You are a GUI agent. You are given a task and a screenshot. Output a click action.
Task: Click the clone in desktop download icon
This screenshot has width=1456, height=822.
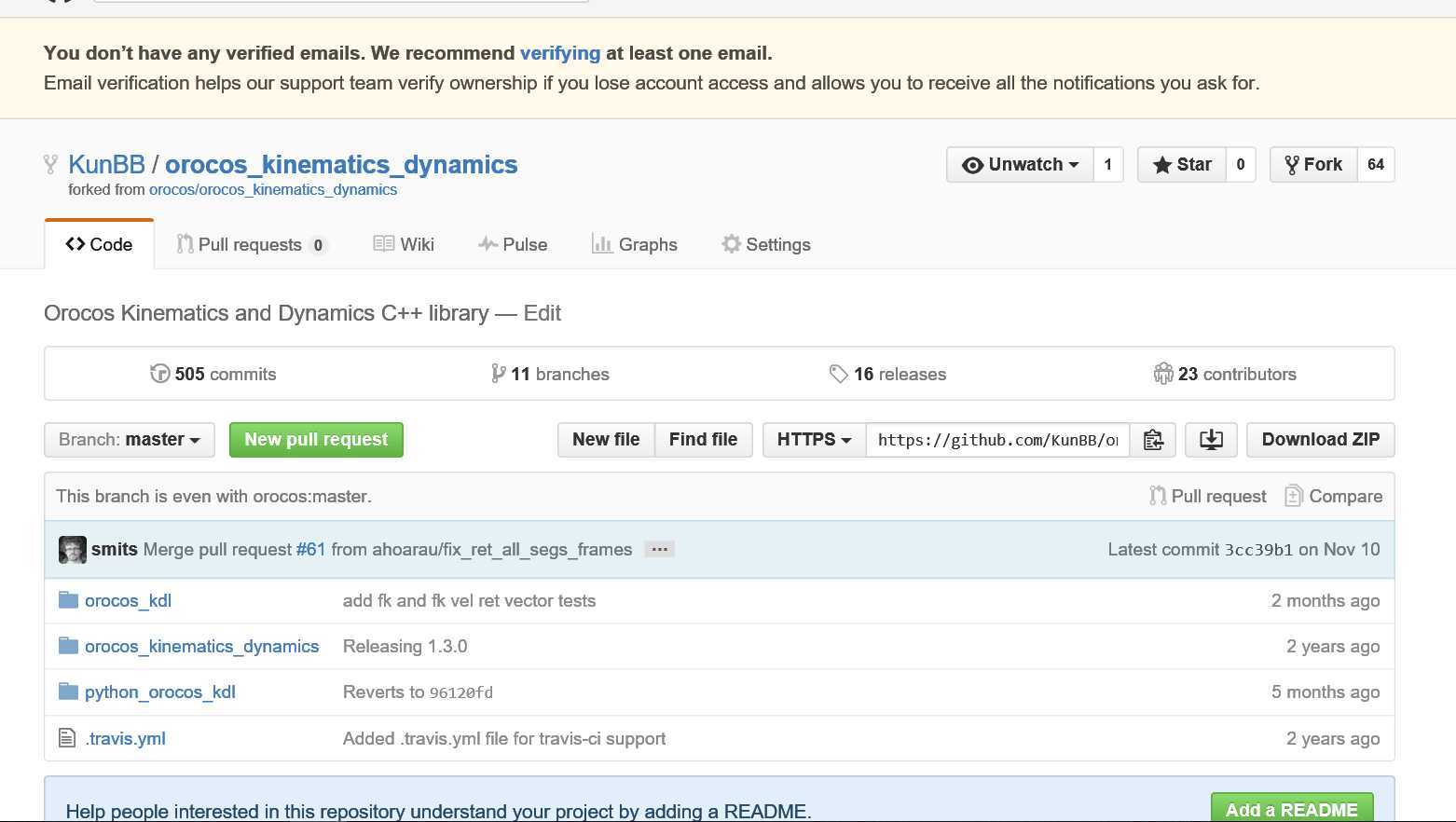coord(1211,440)
